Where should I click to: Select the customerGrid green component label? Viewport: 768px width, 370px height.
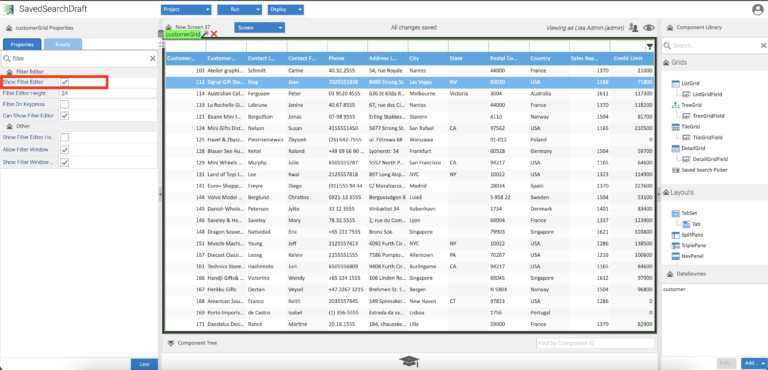click(183, 34)
